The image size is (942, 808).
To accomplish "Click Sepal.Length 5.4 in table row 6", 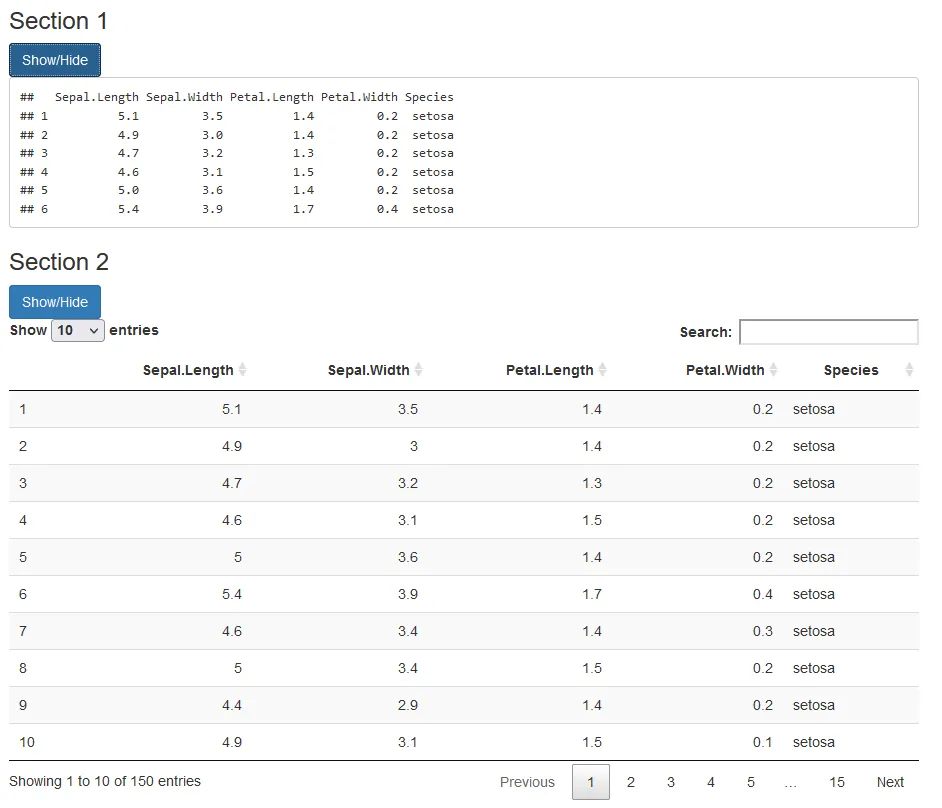I will [x=232, y=594].
